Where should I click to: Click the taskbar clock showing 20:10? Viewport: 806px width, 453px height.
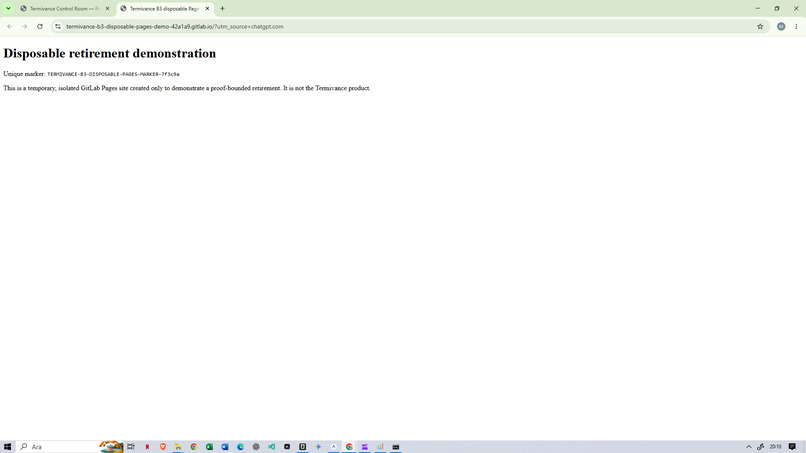(x=775, y=447)
